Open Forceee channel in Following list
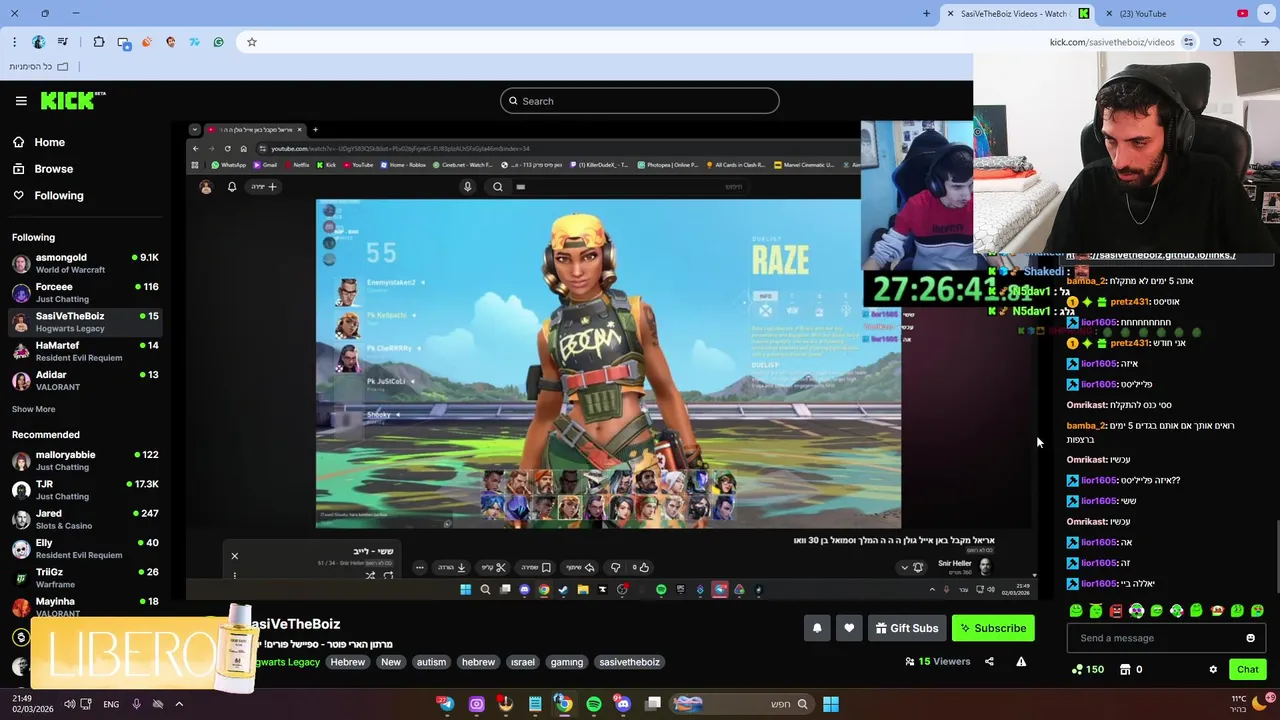The height and width of the screenshot is (720, 1280). click(x=85, y=292)
